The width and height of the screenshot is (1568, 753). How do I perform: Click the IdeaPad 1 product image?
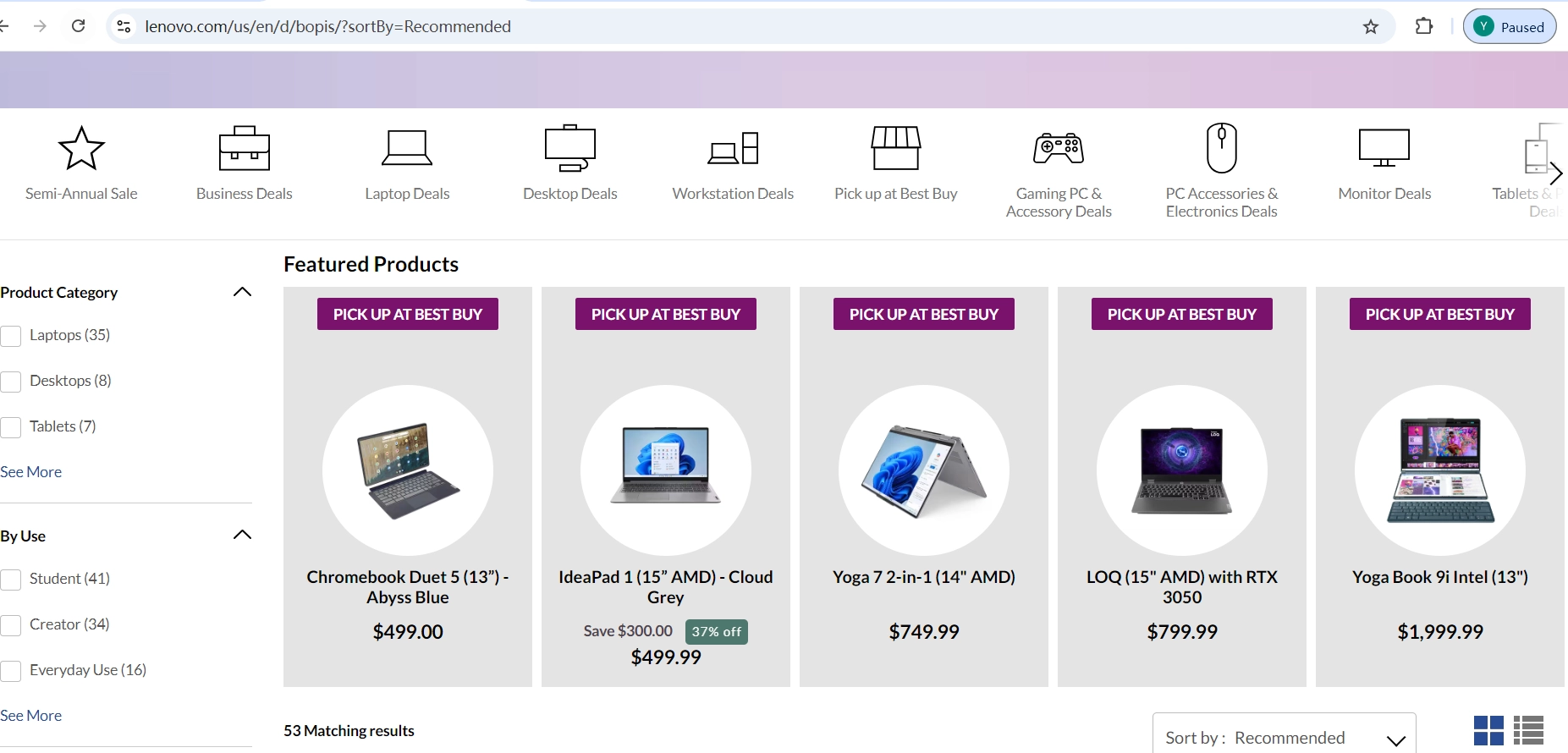[x=666, y=470]
